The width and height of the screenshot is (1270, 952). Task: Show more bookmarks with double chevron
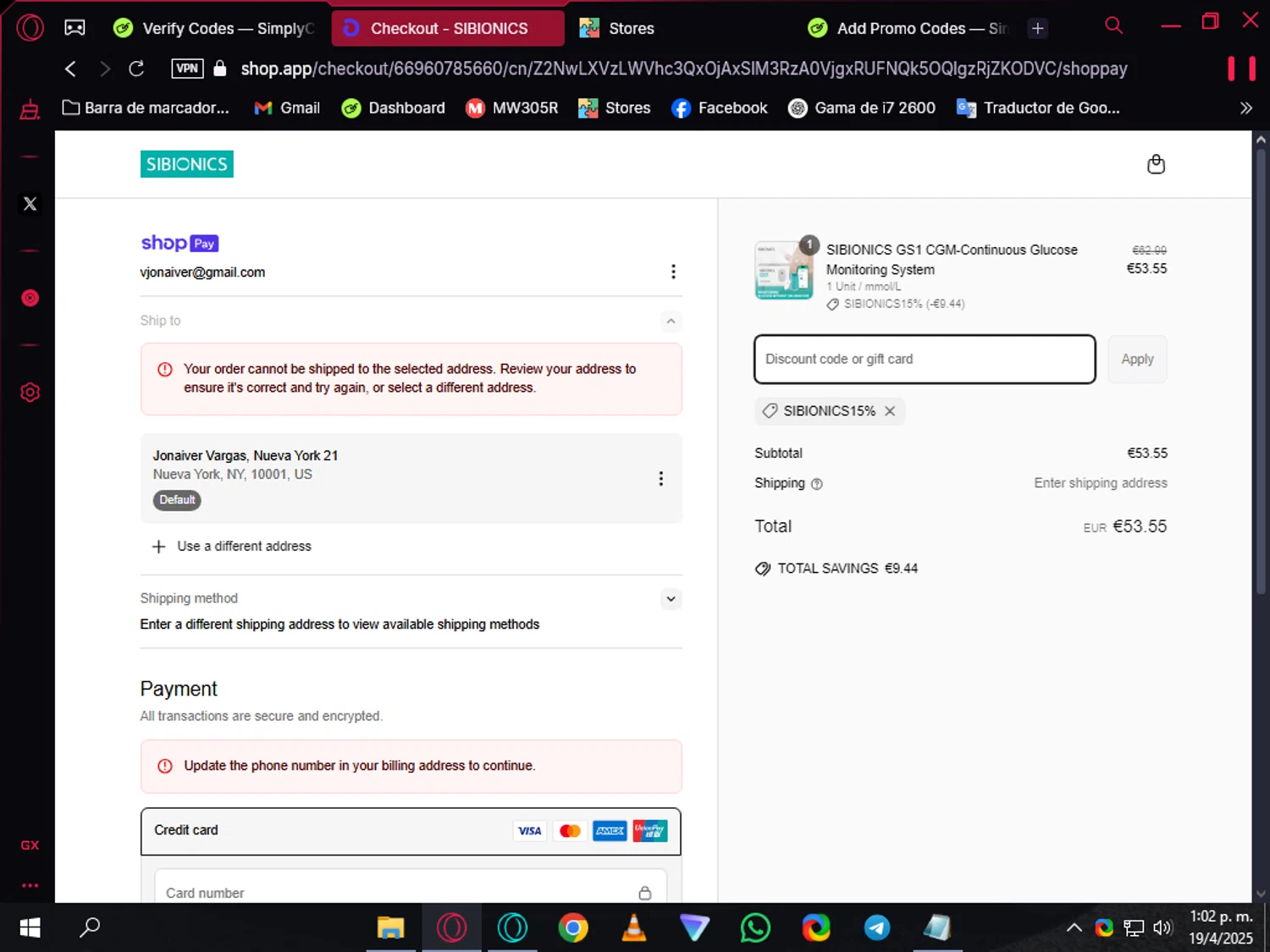coord(1245,108)
